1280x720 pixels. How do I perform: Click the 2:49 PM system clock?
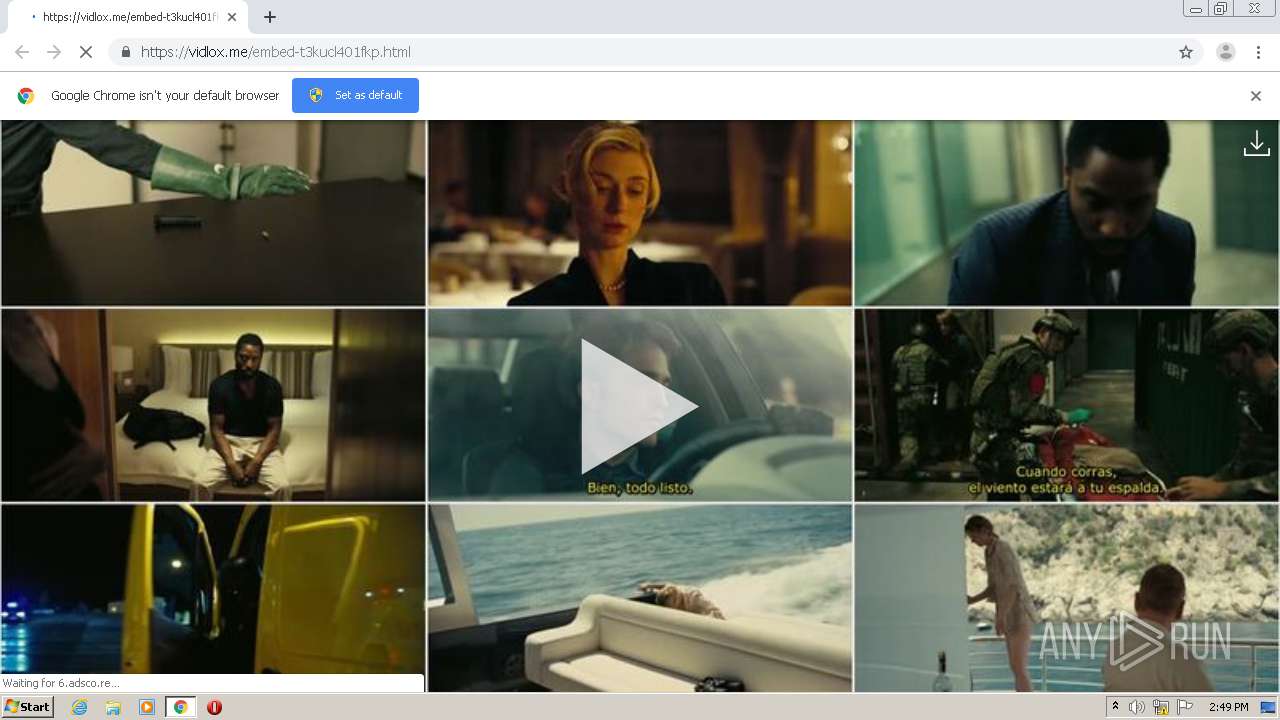pos(1228,707)
